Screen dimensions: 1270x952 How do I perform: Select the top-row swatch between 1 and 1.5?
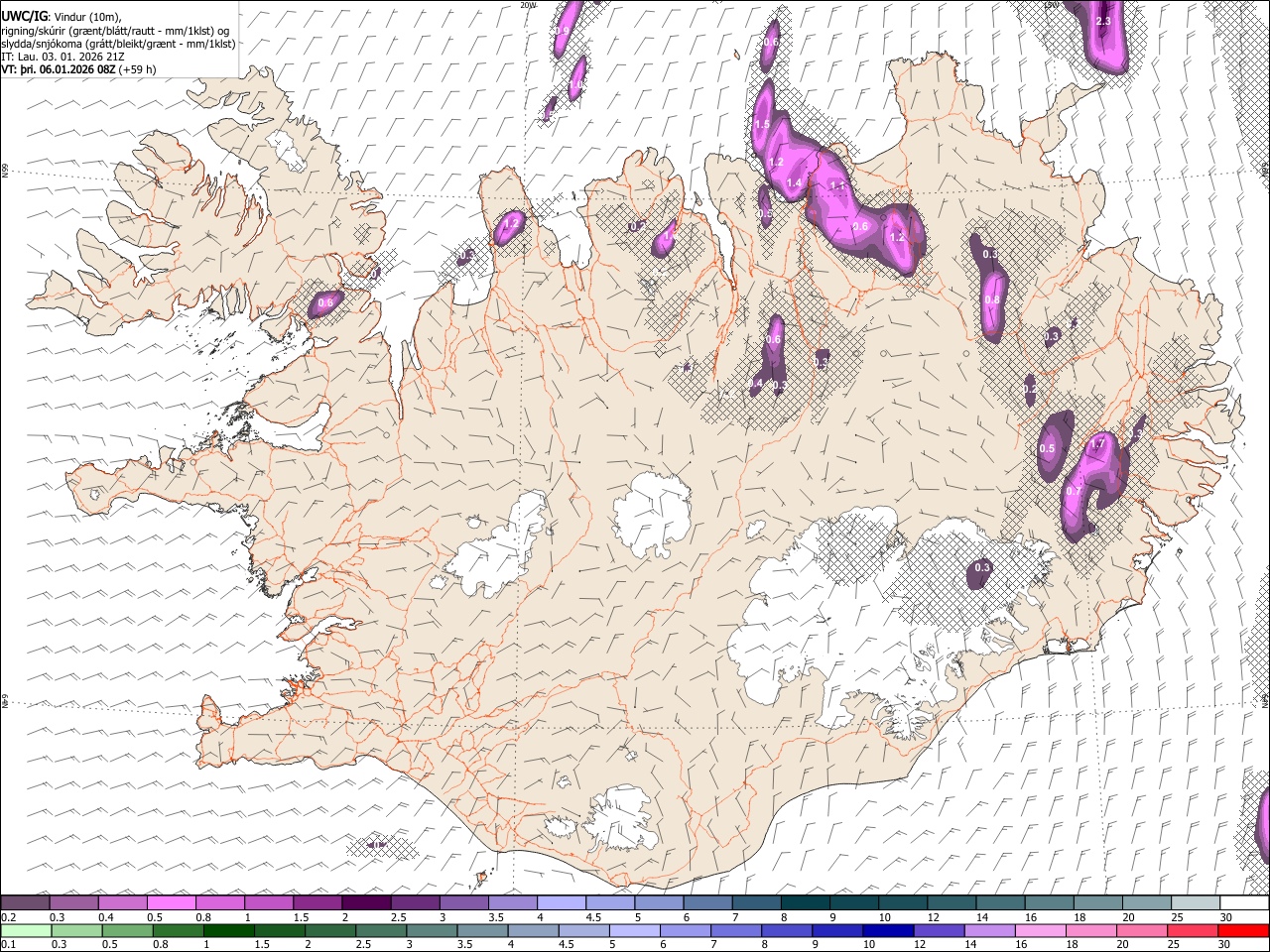coord(268,903)
